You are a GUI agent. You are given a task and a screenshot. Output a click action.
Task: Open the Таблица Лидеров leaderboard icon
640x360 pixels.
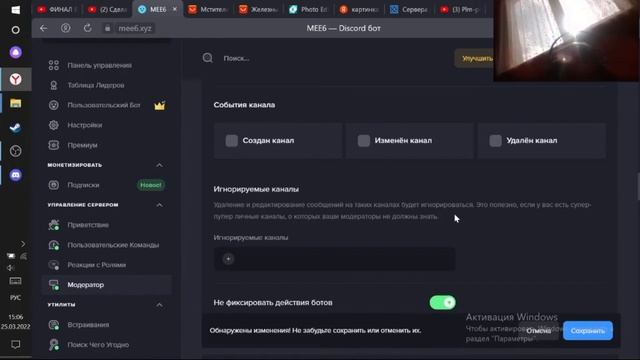click(x=53, y=85)
